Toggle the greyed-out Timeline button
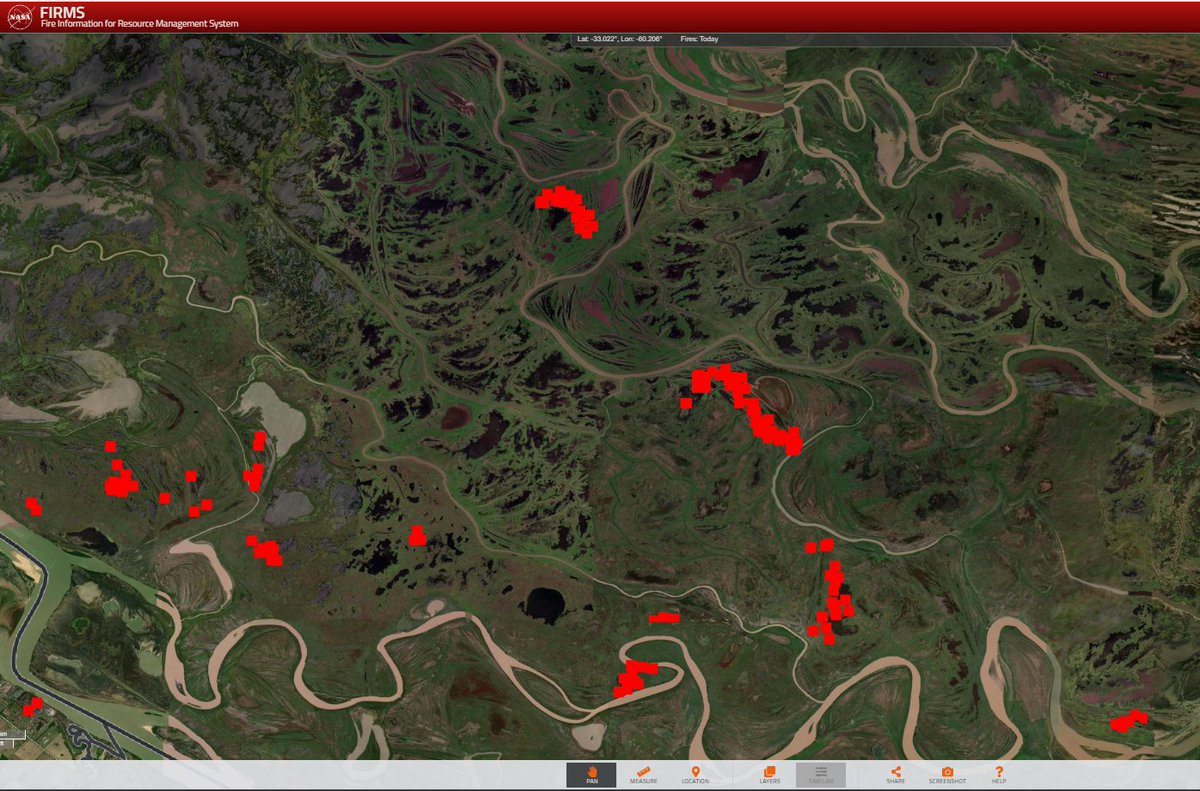 [x=821, y=775]
